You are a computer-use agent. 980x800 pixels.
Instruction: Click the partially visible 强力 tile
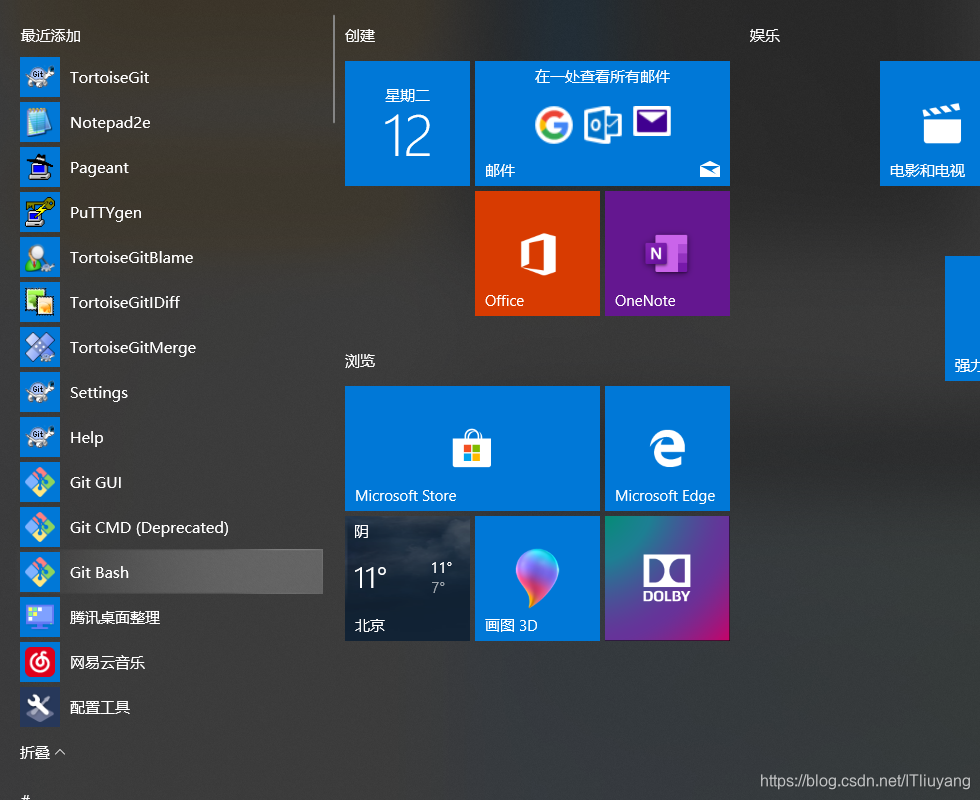[x=962, y=319]
